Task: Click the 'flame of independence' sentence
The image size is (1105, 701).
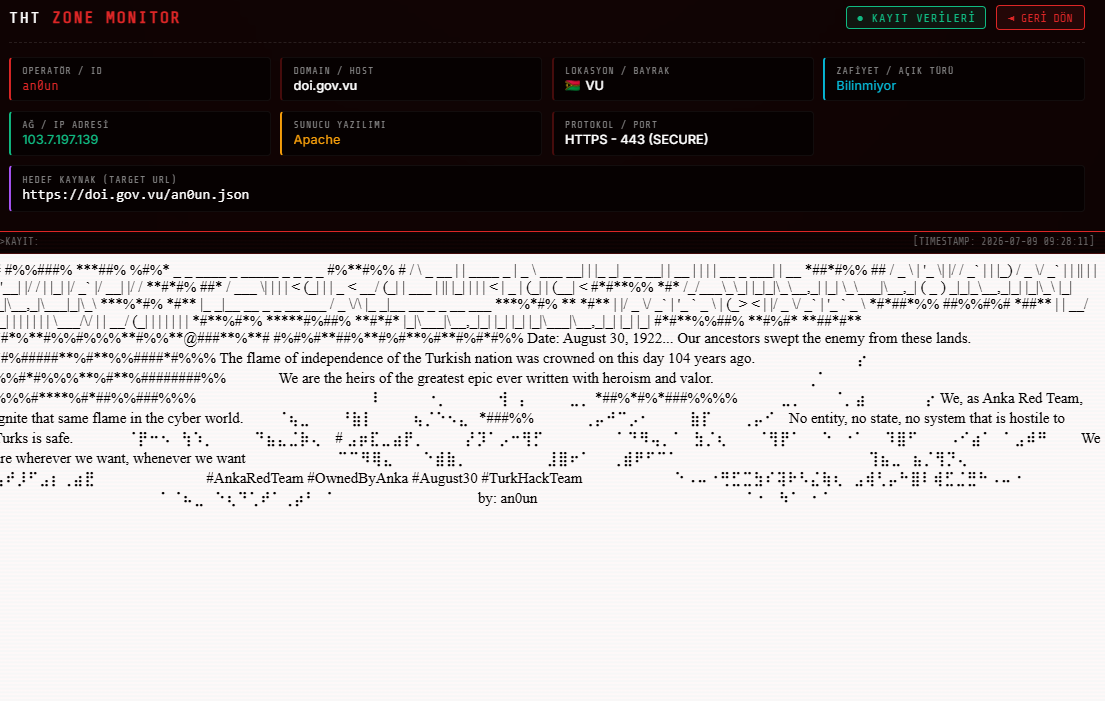Action: point(486,358)
